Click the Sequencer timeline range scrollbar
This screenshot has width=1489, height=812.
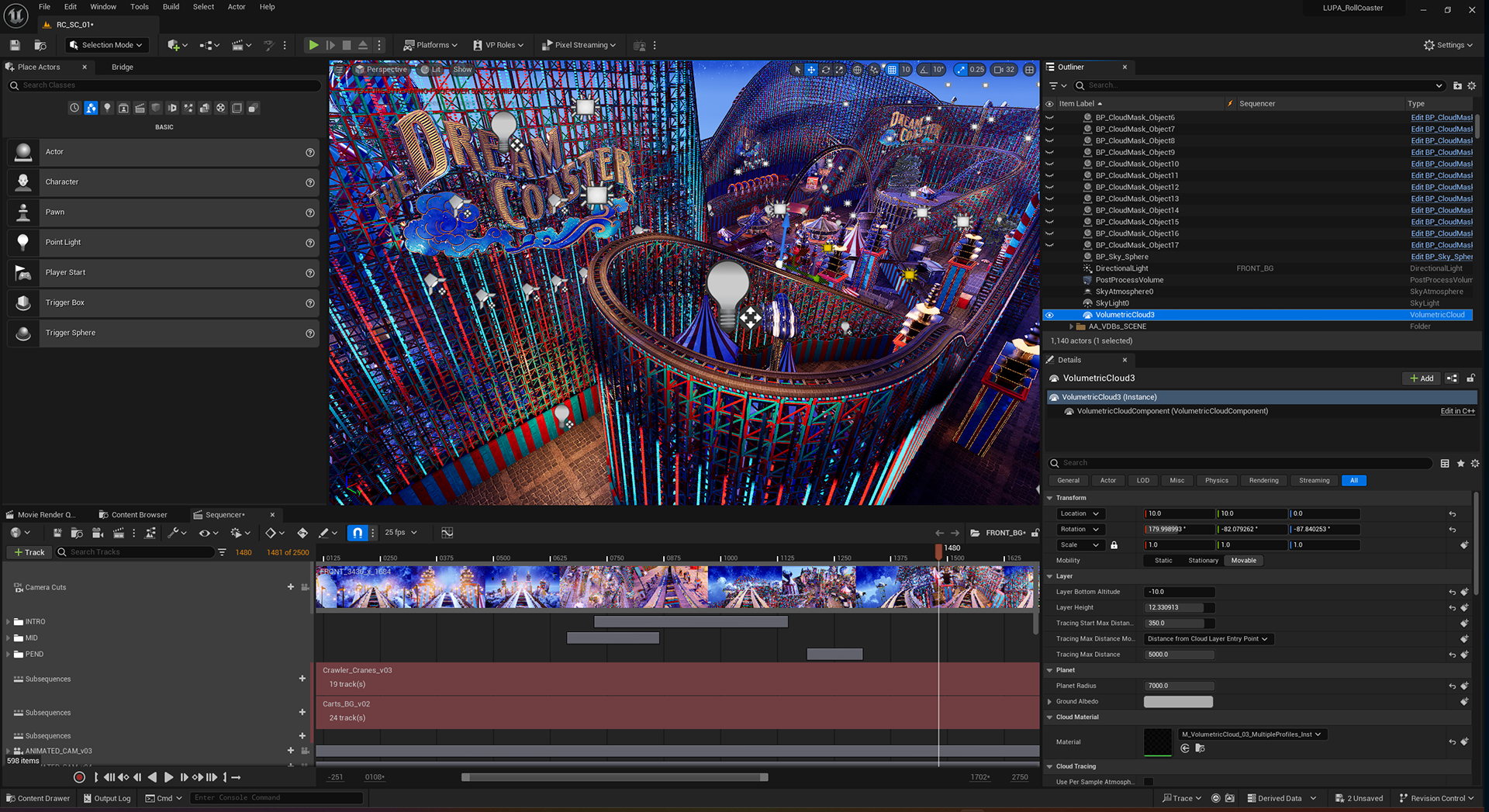point(614,777)
